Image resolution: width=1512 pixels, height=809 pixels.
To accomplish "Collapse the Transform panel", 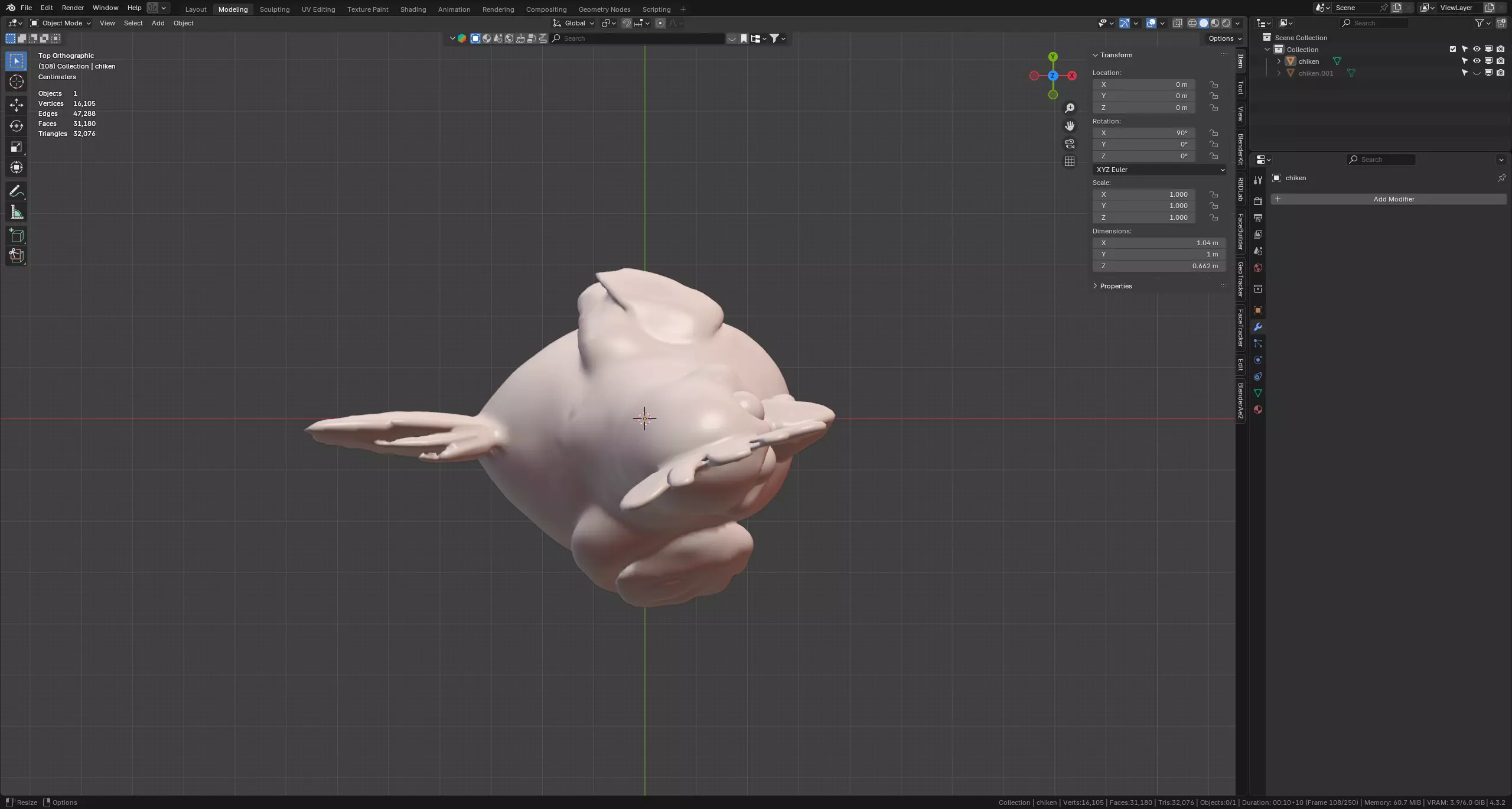I will 1096,55.
